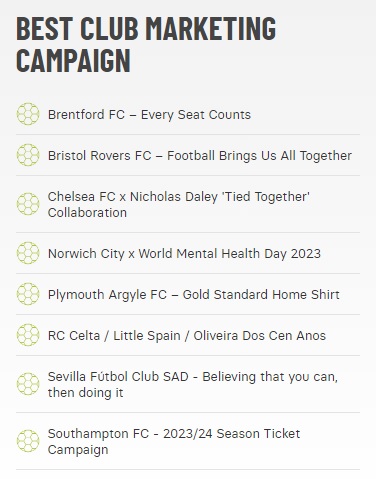This screenshot has height=479, width=378.
Task: Open Football Brings Us All Together nominee
Action: 200,156
